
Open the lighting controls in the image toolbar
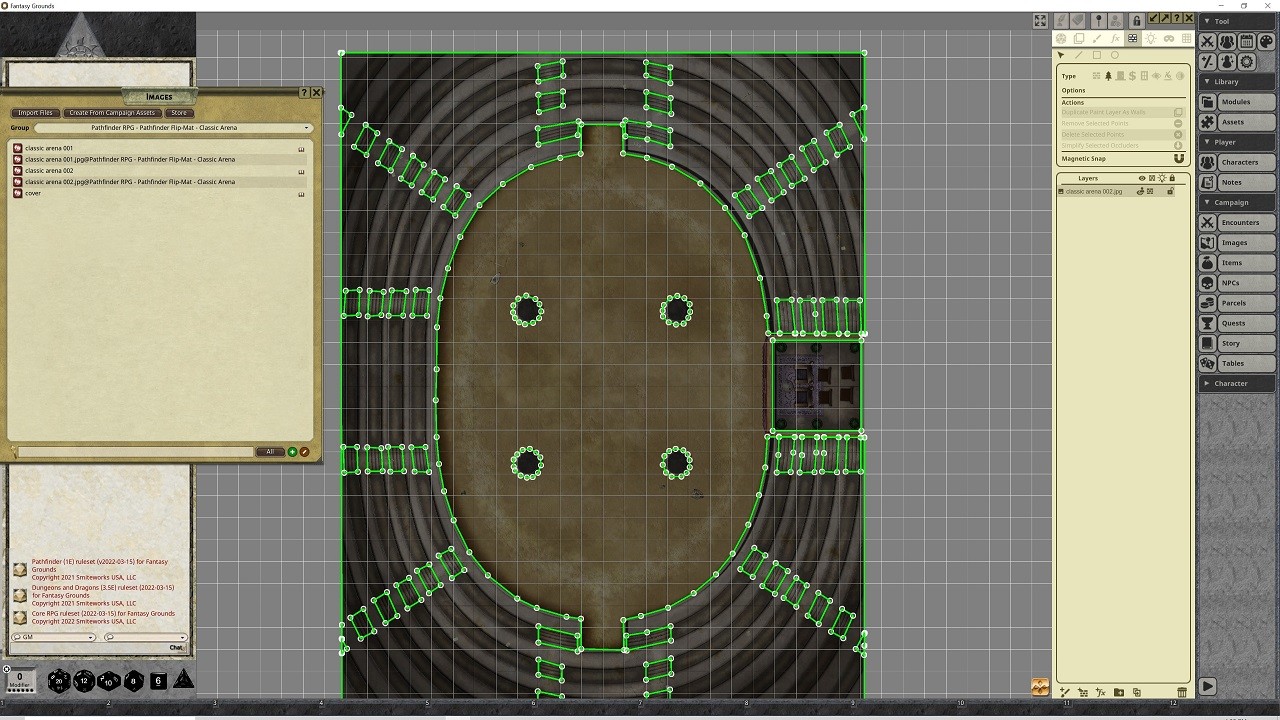pos(1151,39)
